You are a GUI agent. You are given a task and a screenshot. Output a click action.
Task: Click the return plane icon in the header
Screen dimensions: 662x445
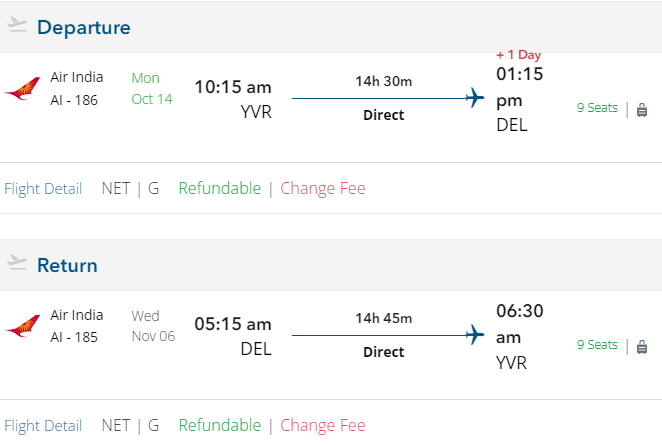tap(16, 263)
